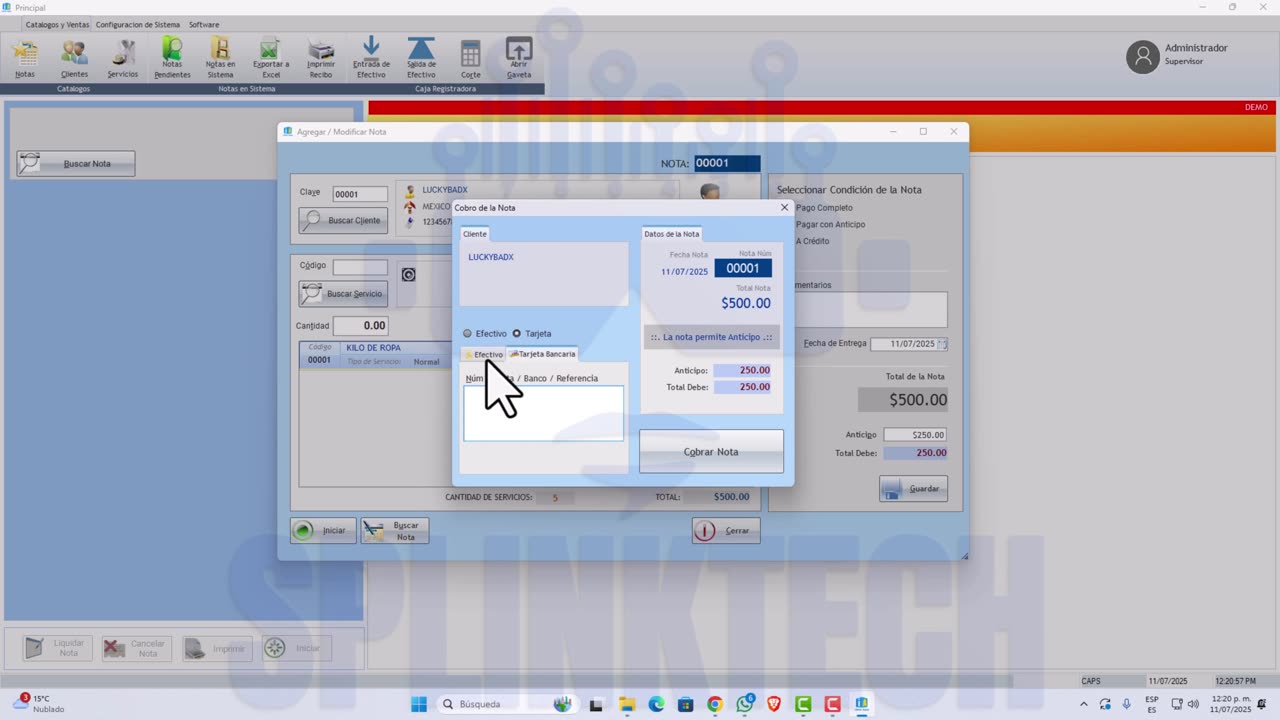The image size is (1280, 720).
Task: Register an Entrada de Efectivo
Action: pyautogui.click(x=371, y=59)
